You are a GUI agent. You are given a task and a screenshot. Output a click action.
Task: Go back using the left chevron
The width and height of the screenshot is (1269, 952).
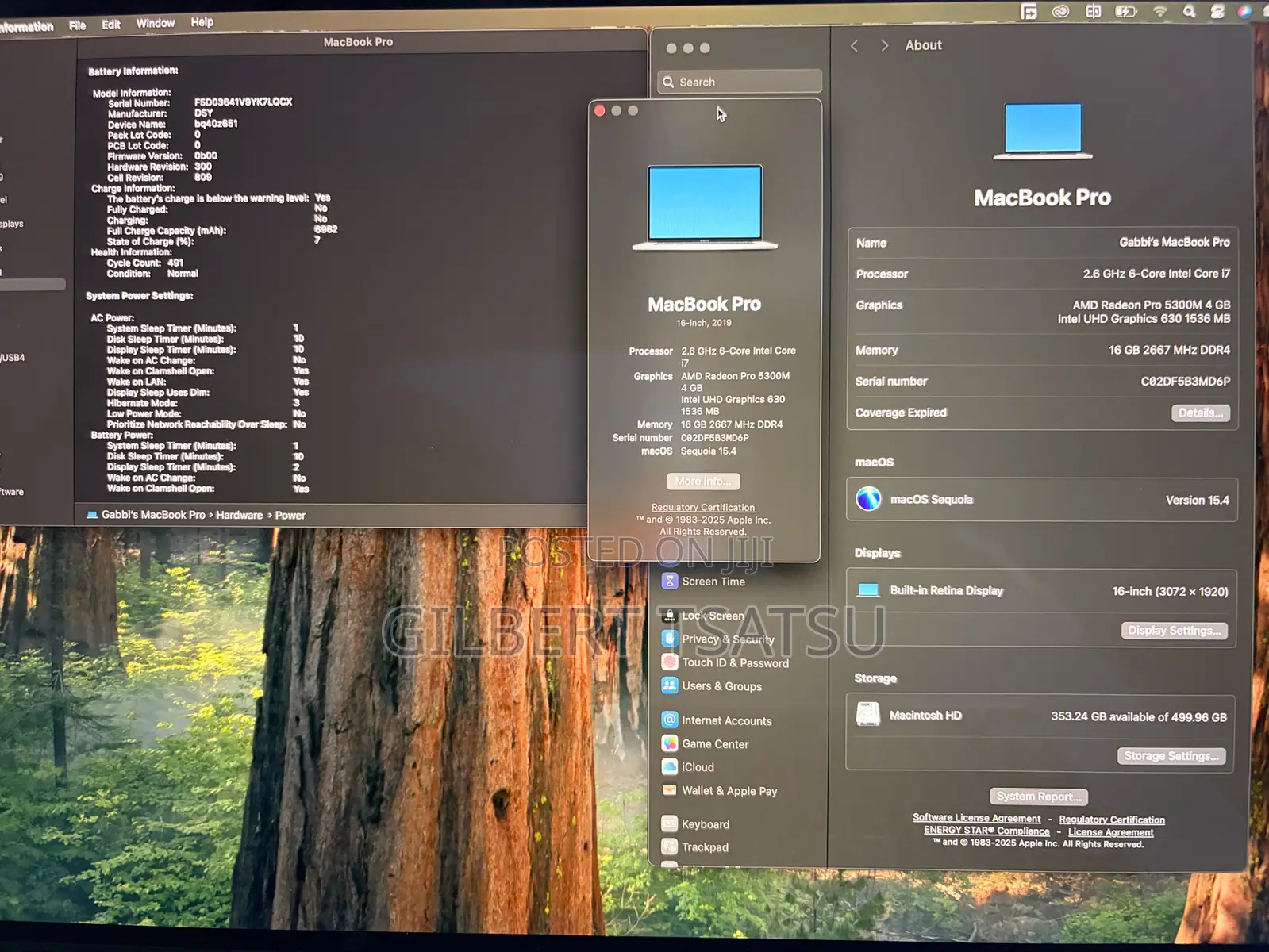(855, 46)
